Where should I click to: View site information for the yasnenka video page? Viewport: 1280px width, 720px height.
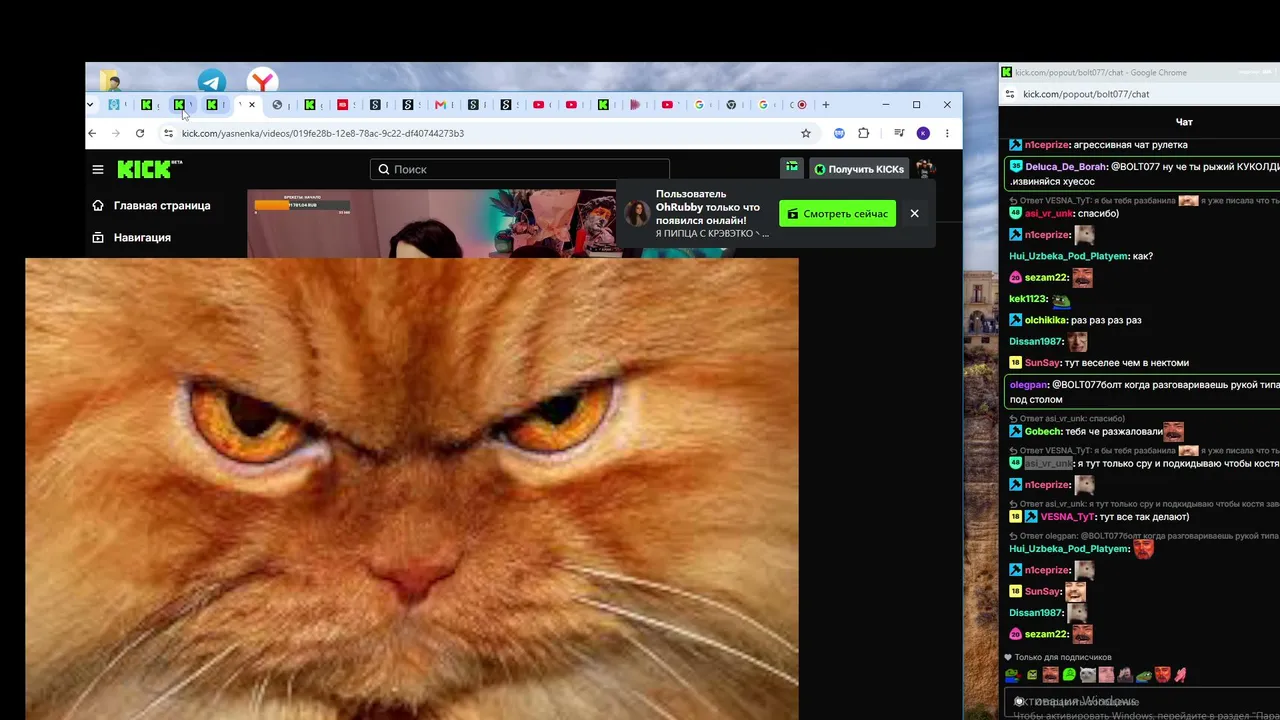(x=168, y=133)
